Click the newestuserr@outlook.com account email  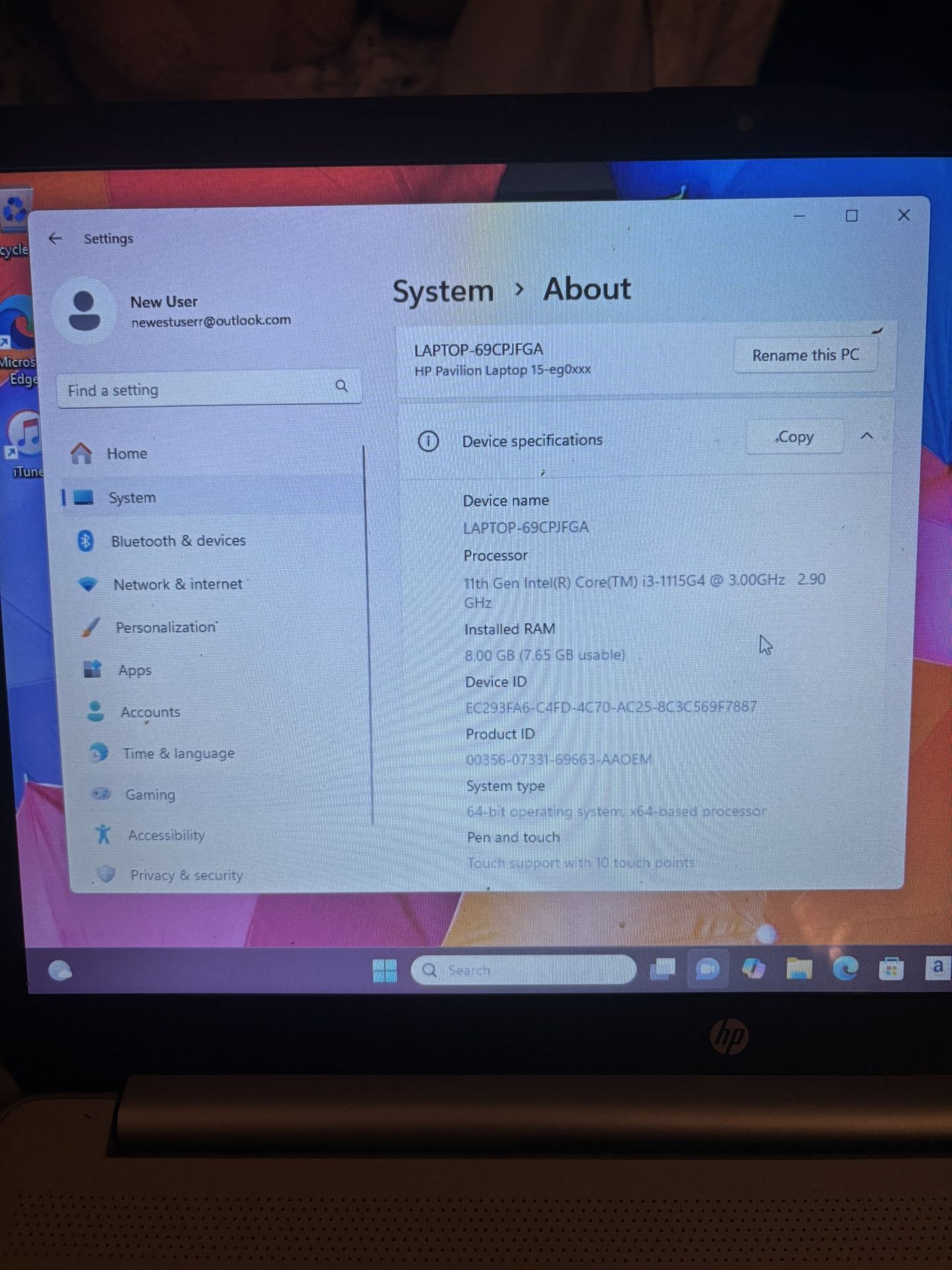(x=211, y=321)
